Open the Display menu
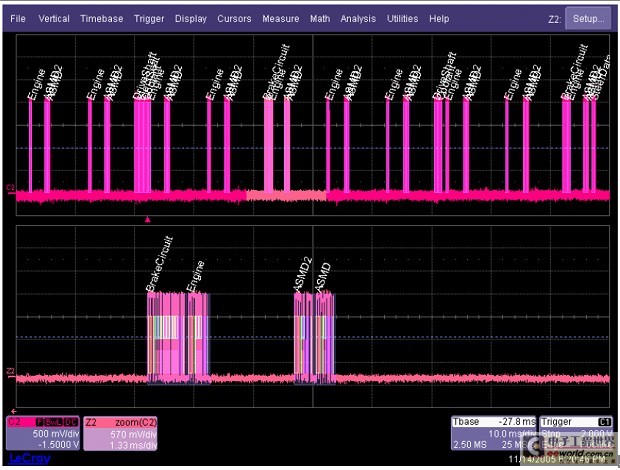The height and width of the screenshot is (470, 620). (x=191, y=19)
